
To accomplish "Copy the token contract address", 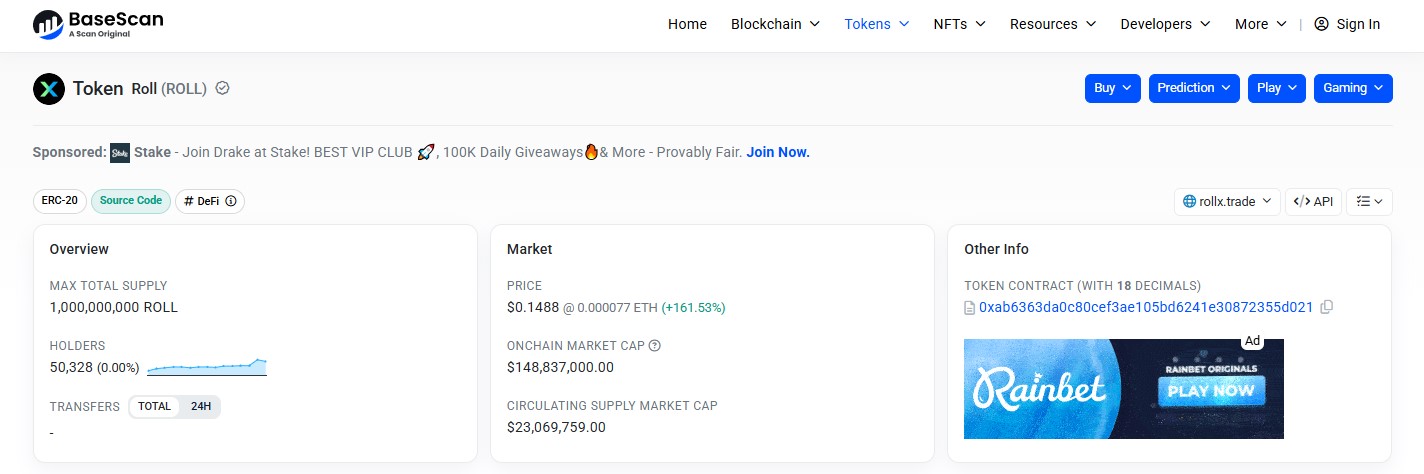I will click(1327, 307).
